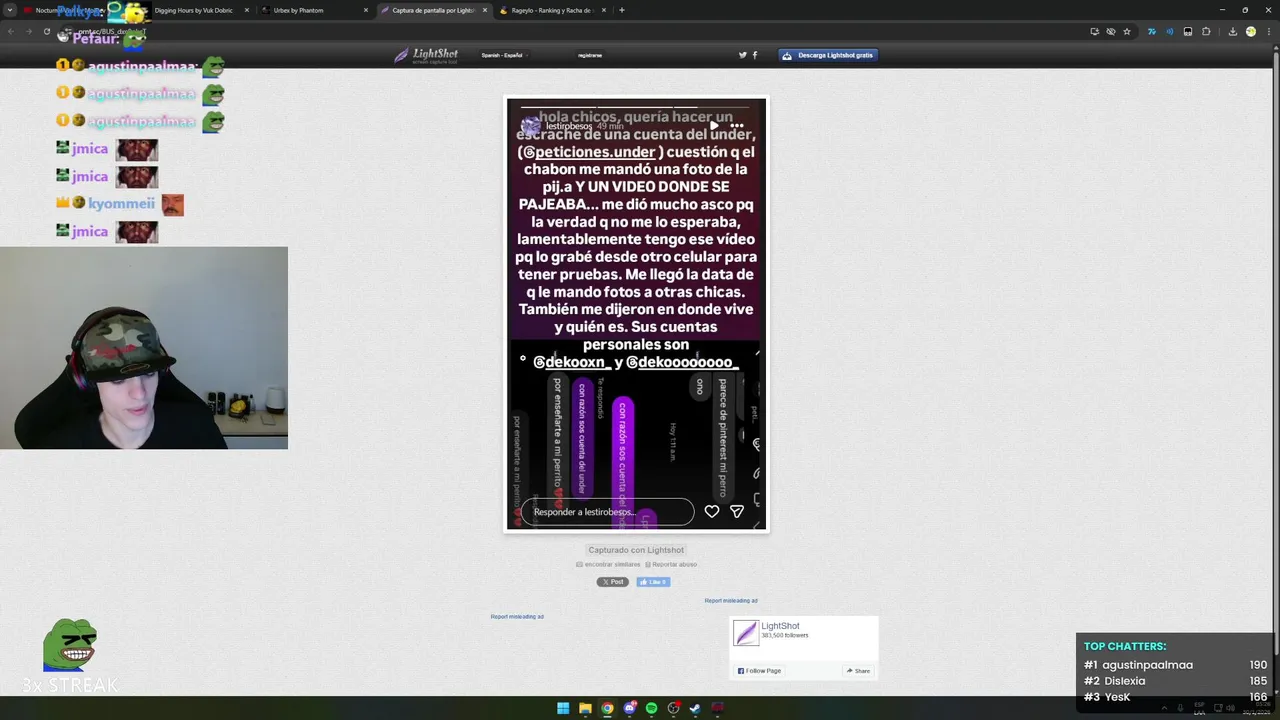This screenshot has width=1280, height=720.
Task: Open Spotify from the taskbar
Action: (651, 708)
